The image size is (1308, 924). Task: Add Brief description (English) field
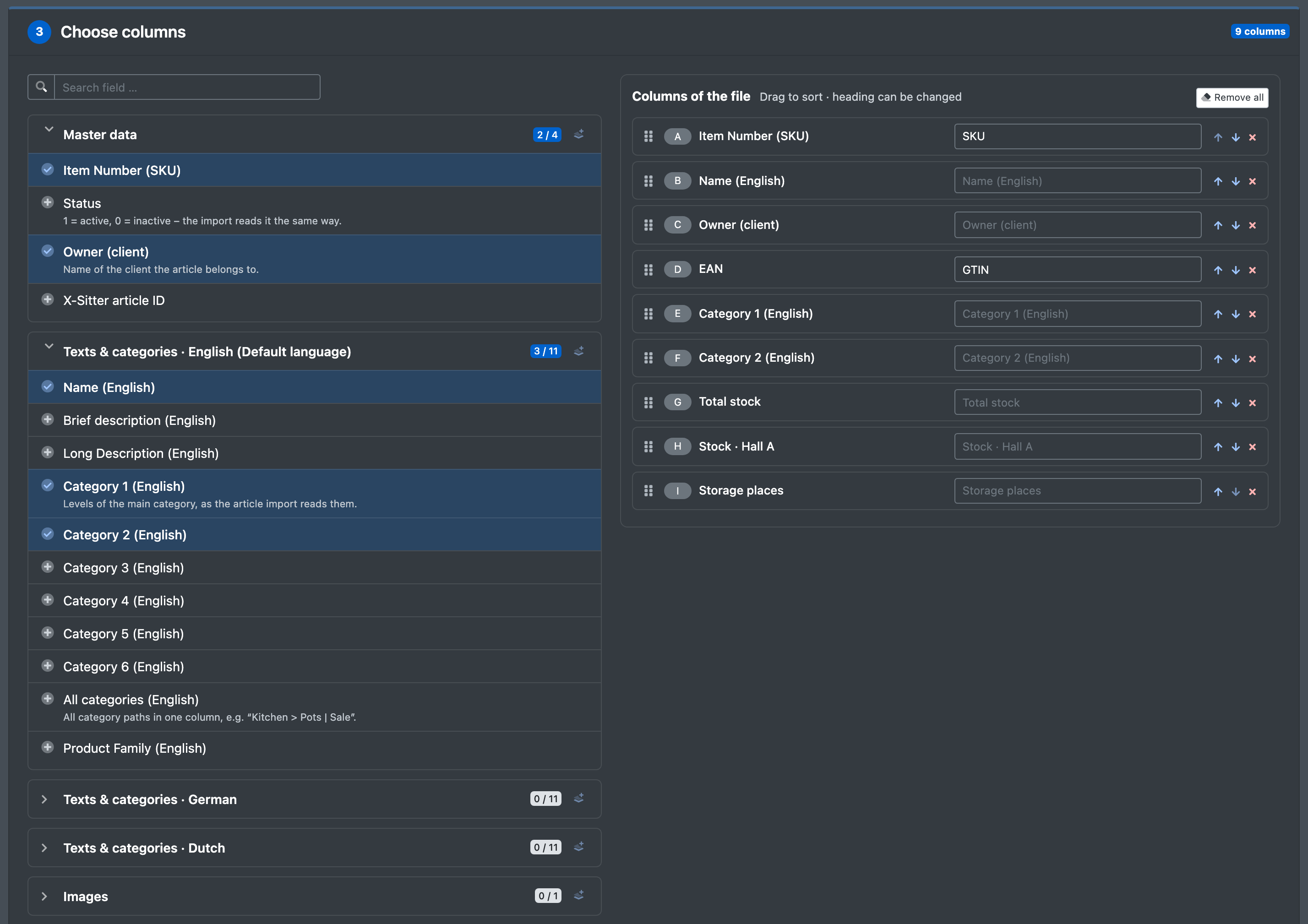pos(315,420)
